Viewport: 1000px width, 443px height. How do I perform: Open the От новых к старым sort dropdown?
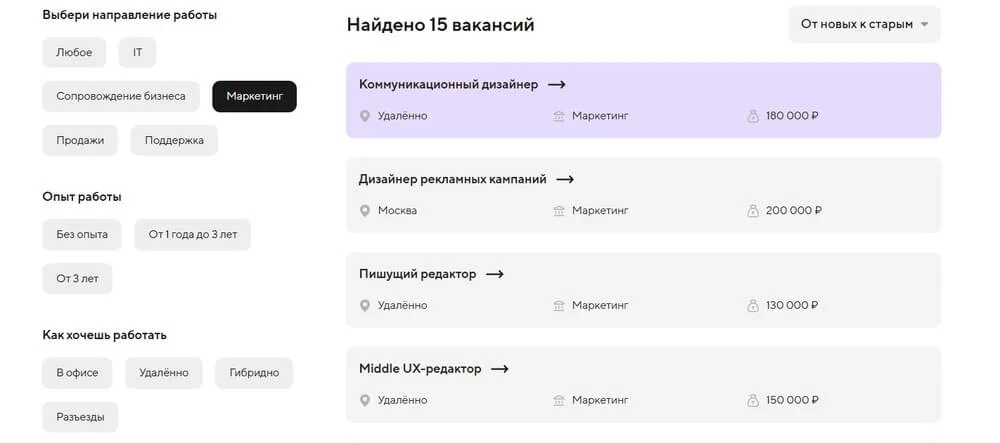(x=864, y=24)
